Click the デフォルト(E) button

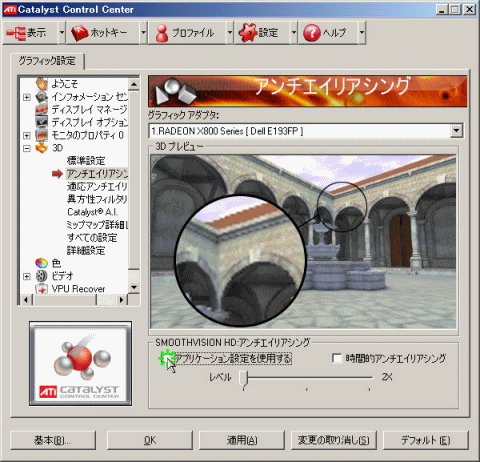(426, 440)
